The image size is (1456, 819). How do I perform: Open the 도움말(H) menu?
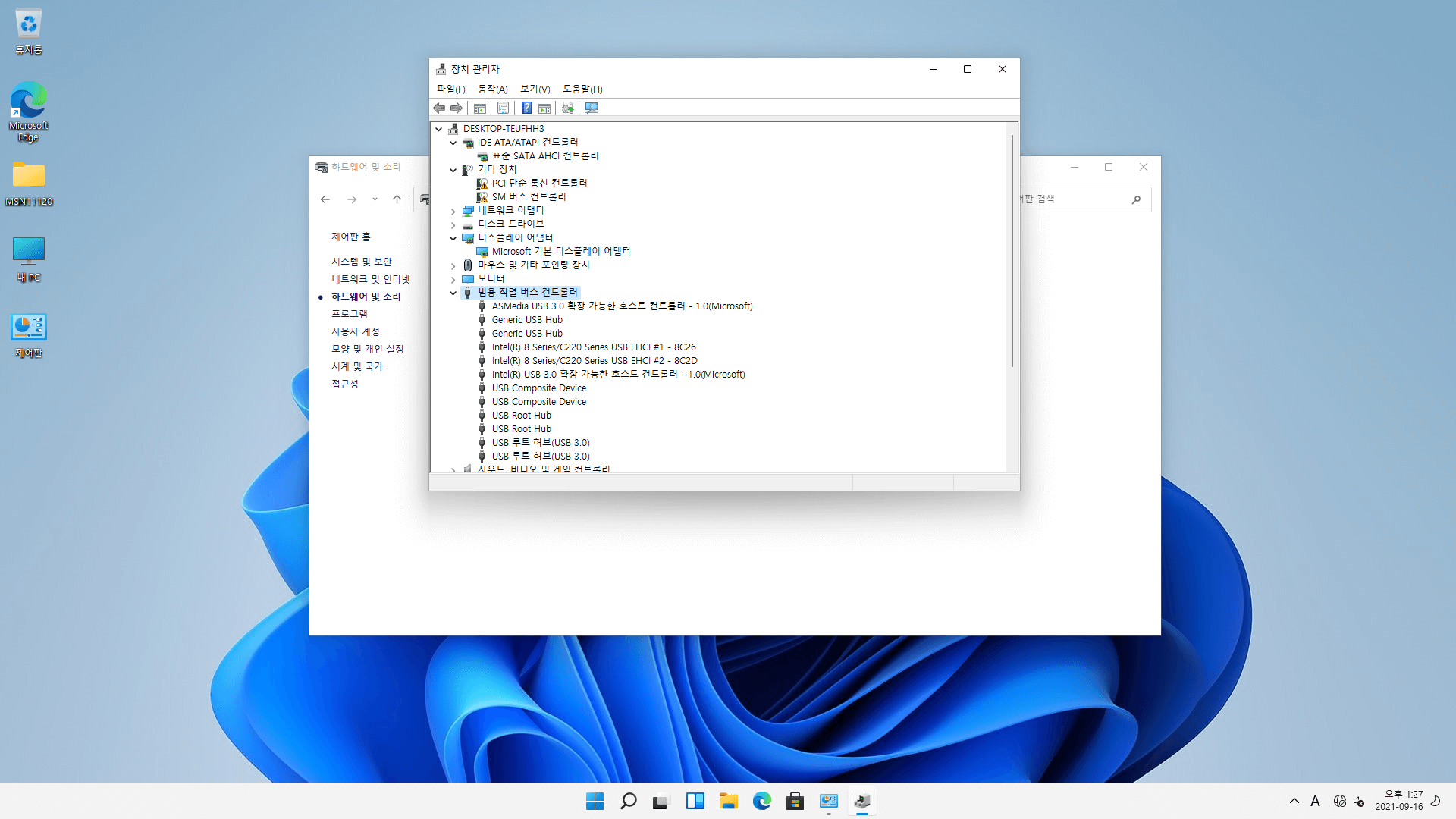tap(582, 89)
